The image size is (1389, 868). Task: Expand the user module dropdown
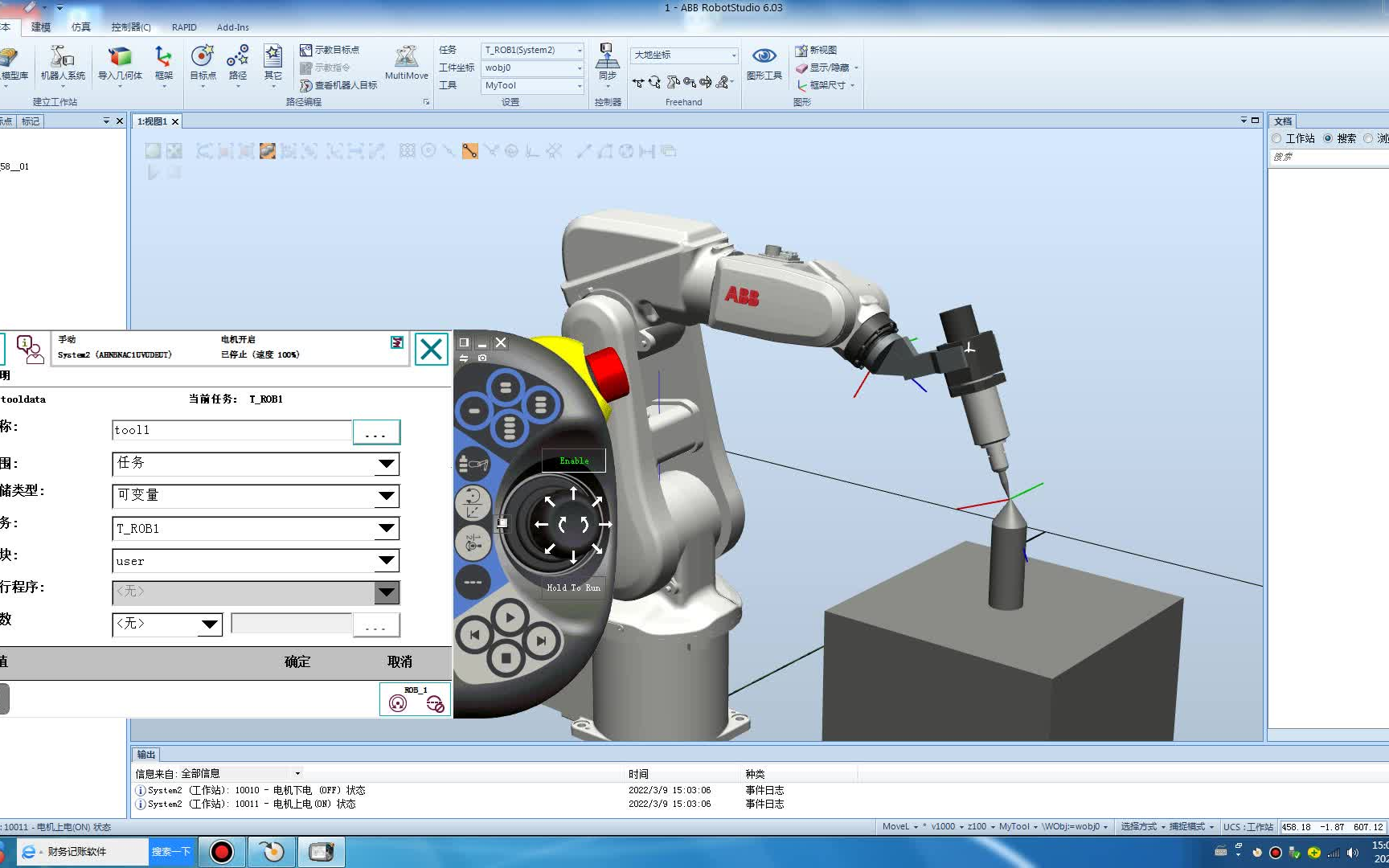tap(387, 560)
